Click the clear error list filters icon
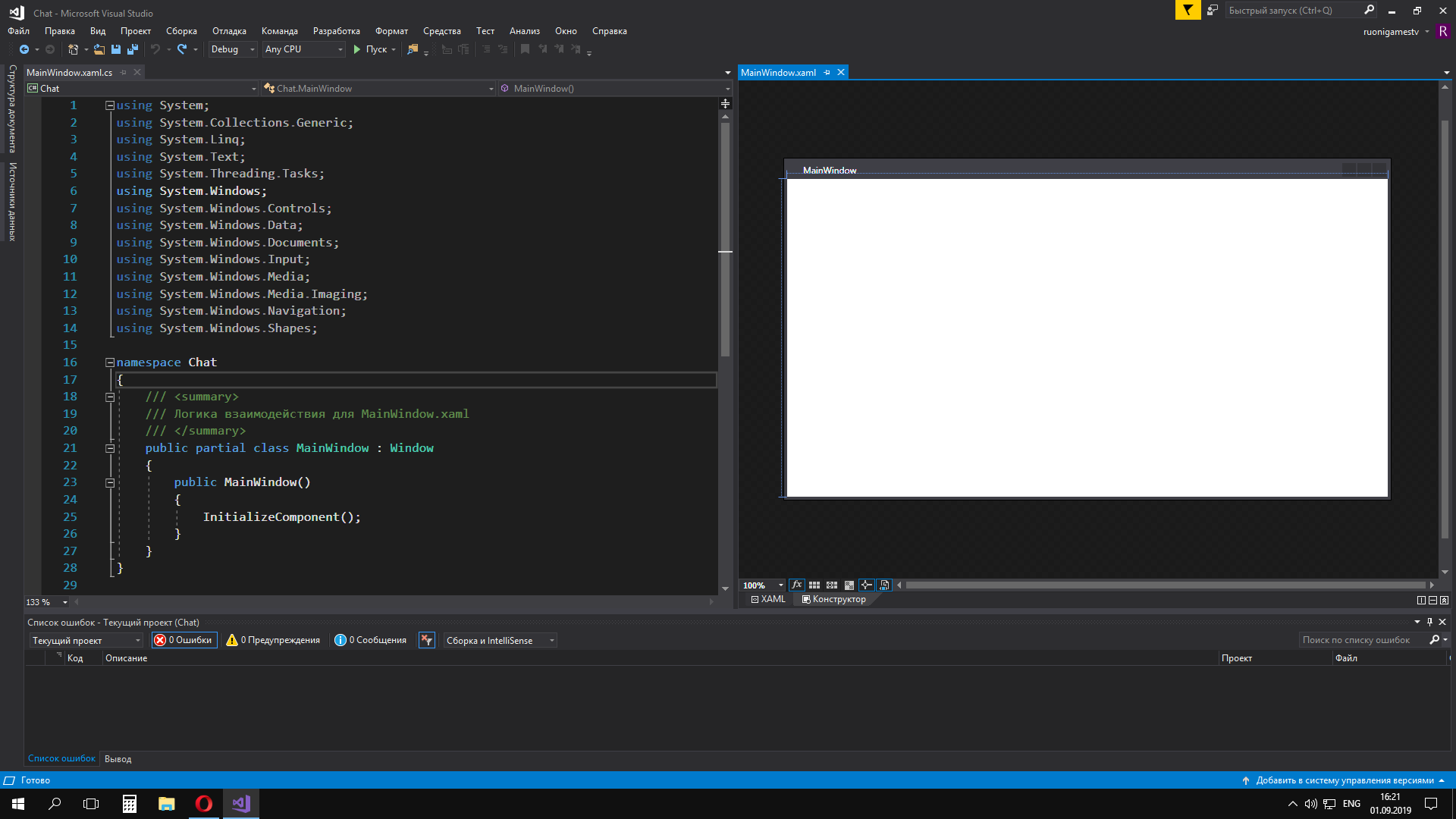 pos(427,641)
